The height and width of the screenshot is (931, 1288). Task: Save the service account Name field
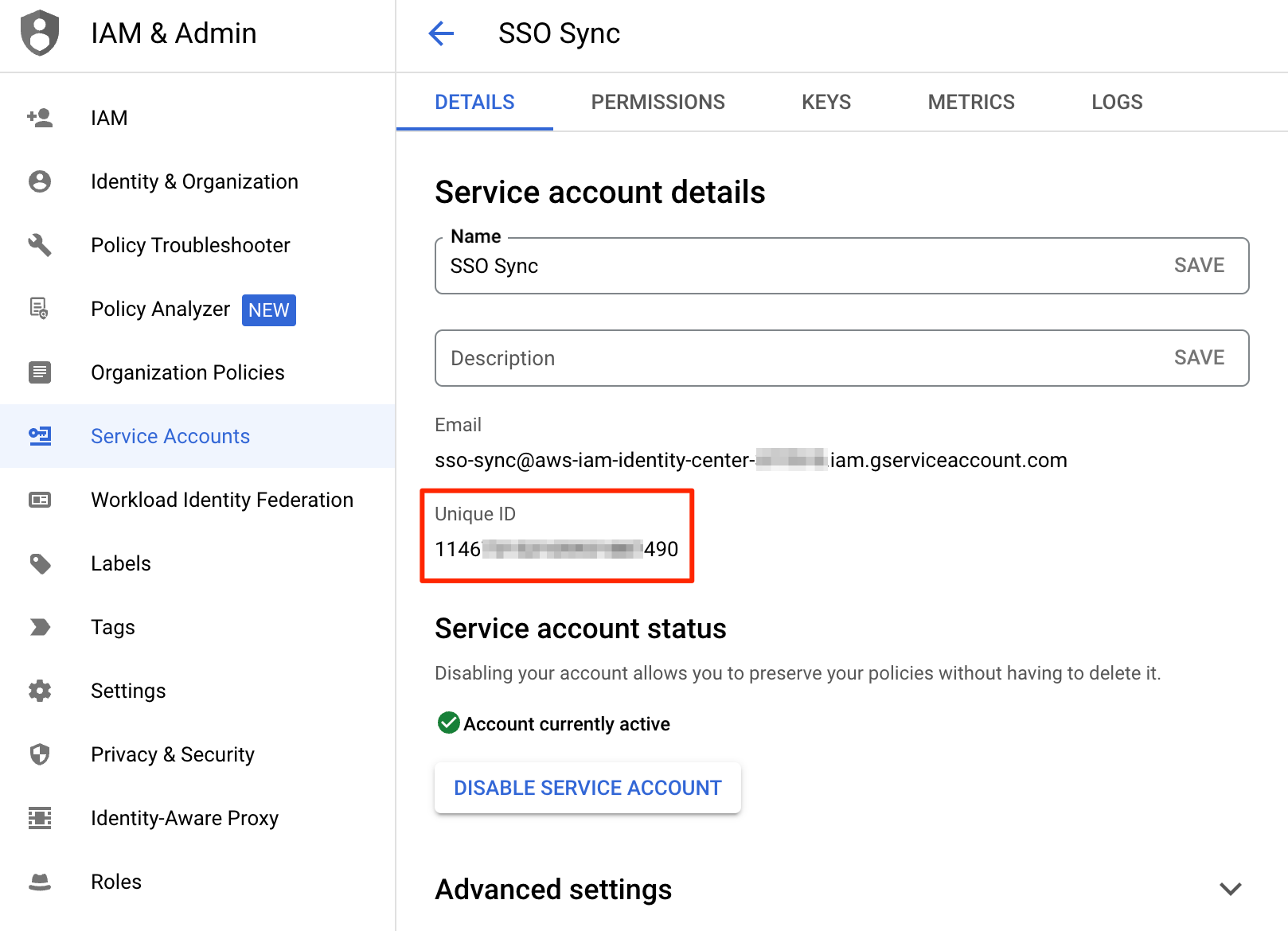coord(1199,265)
